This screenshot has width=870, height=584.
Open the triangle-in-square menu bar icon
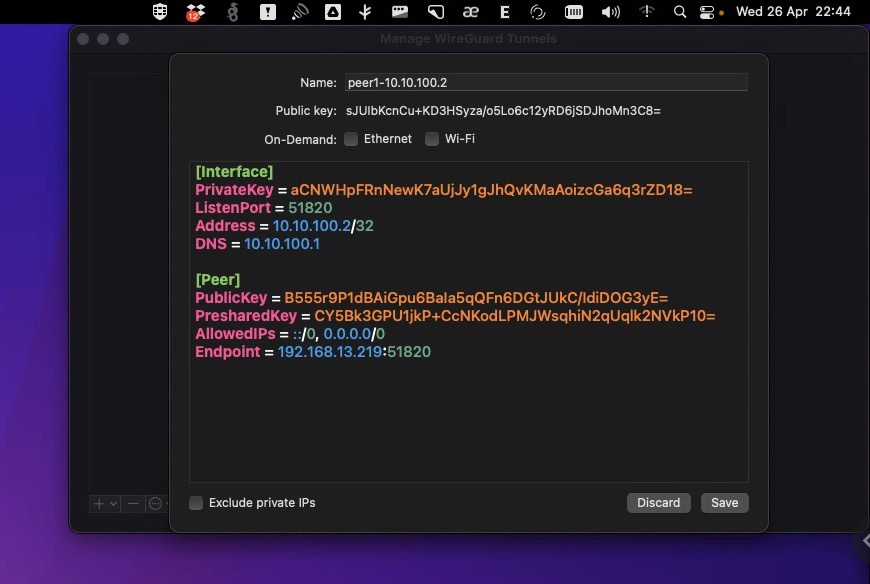[332, 12]
